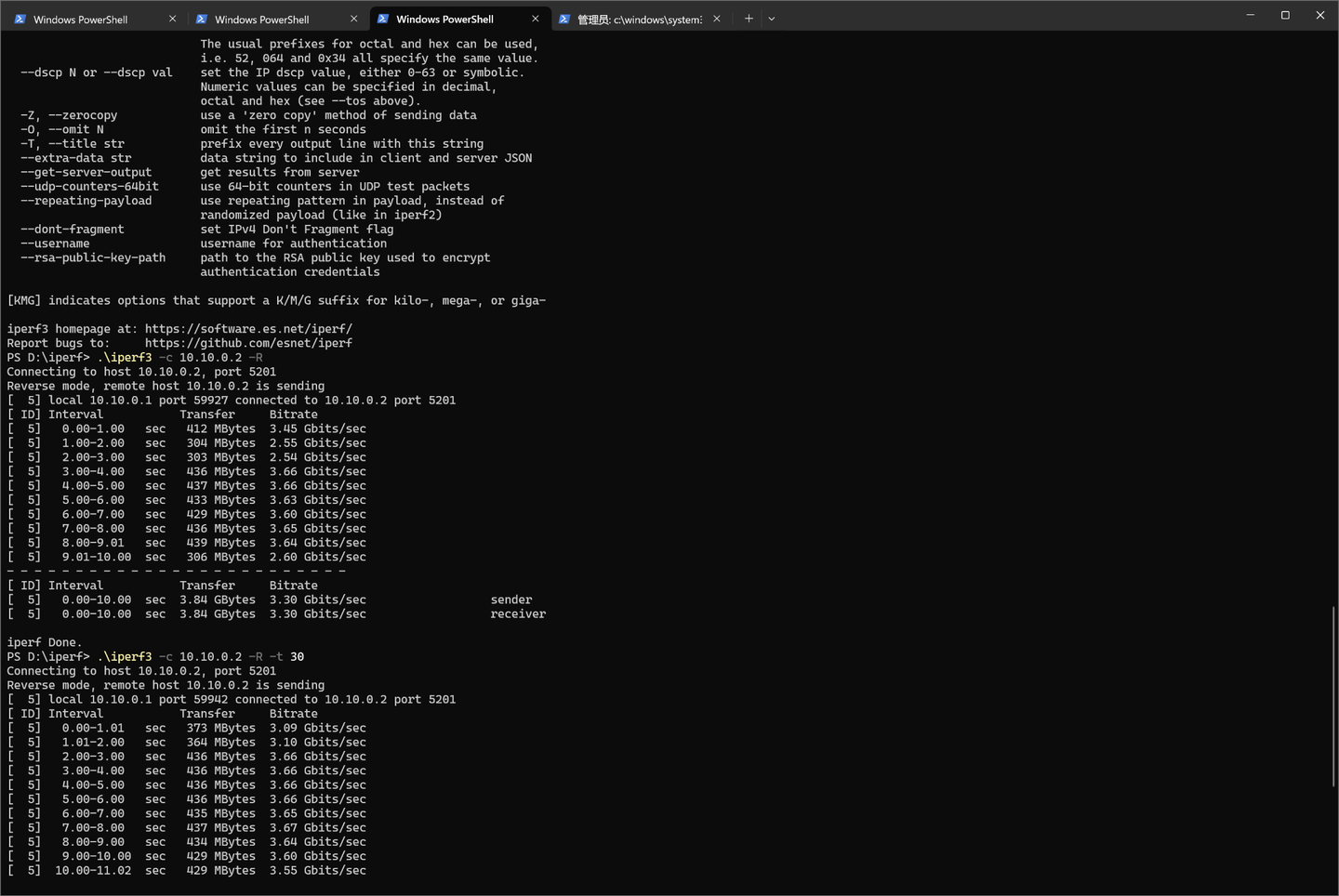1339x896 pixels.
Task: Close the active Windows PowerShell tab
Action: 536,19
